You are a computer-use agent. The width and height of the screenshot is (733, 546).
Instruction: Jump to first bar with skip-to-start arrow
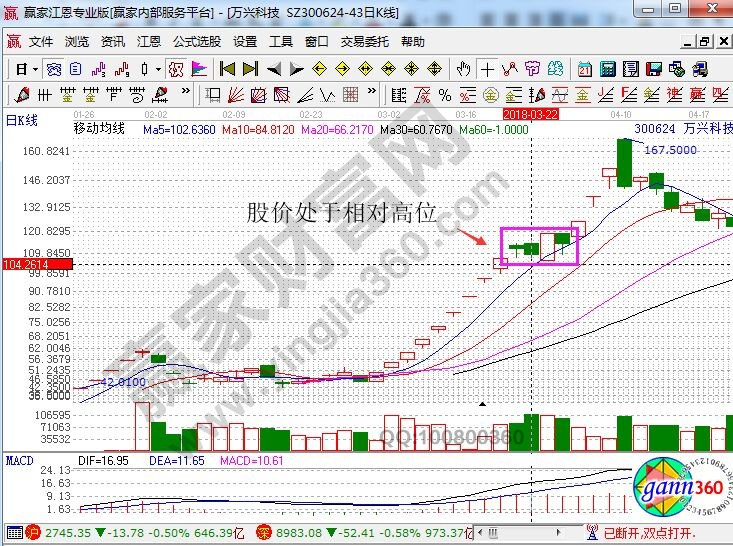click(x=227, y=69)
